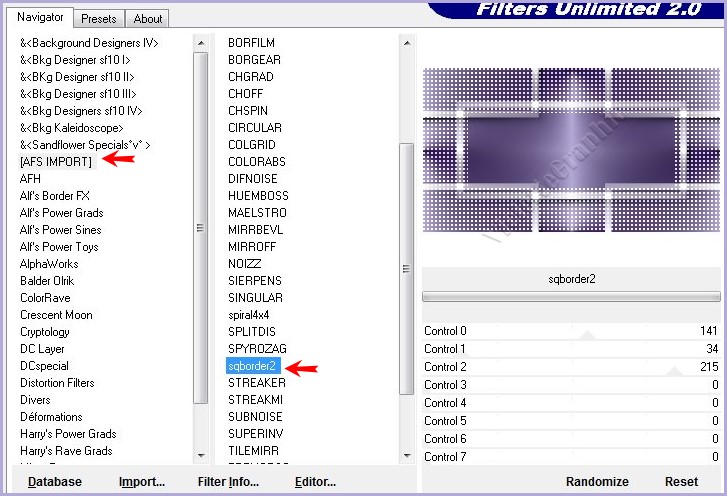Click the Database button
The width and height of the screenshot is (727, 496).
(x=55, y=482)
